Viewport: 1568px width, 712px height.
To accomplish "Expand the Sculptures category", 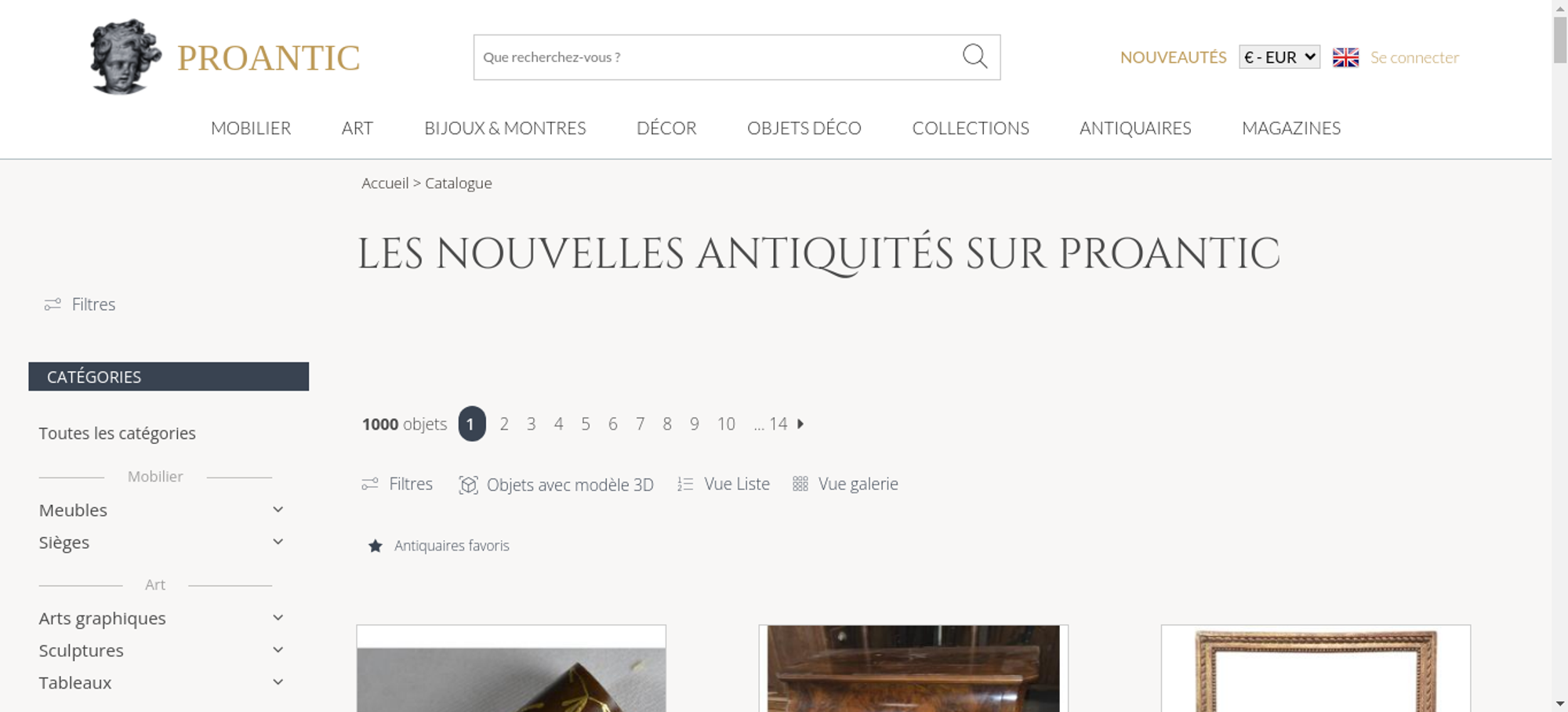I will click(278, 650).
